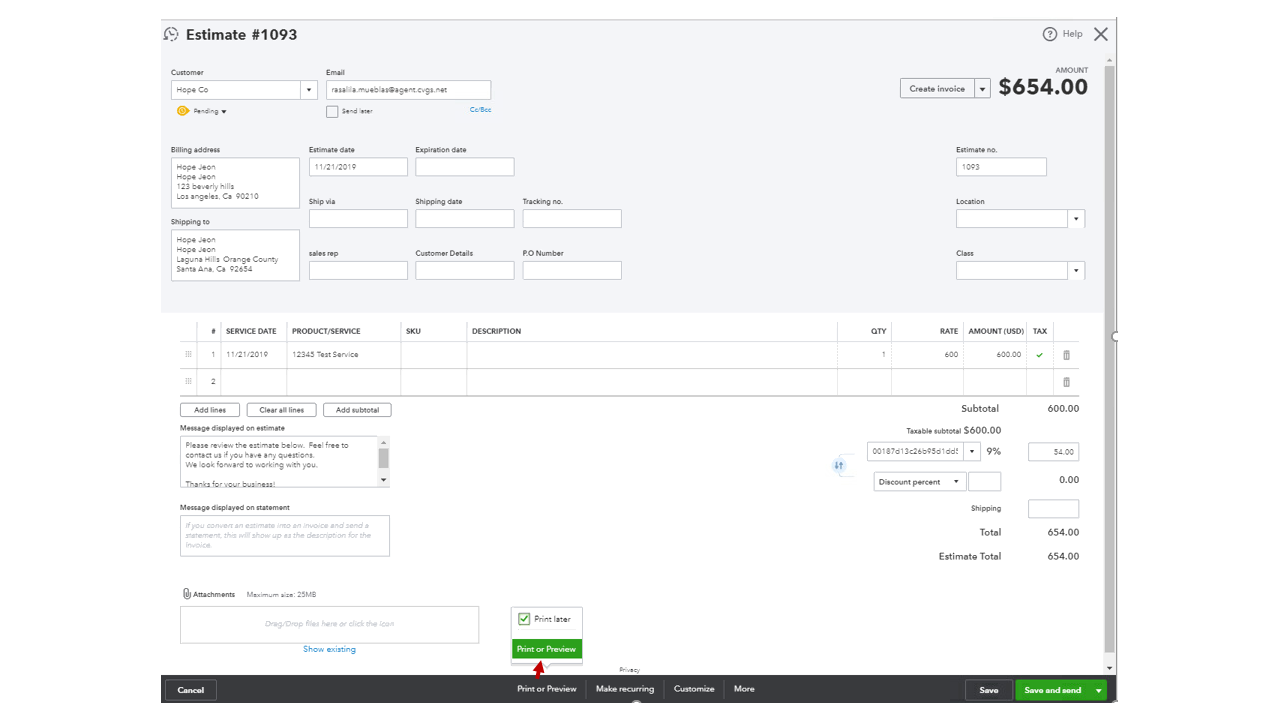Click the Pending status icon
The height and width of the screenshot is (720, 1280).
coord(183,111)
